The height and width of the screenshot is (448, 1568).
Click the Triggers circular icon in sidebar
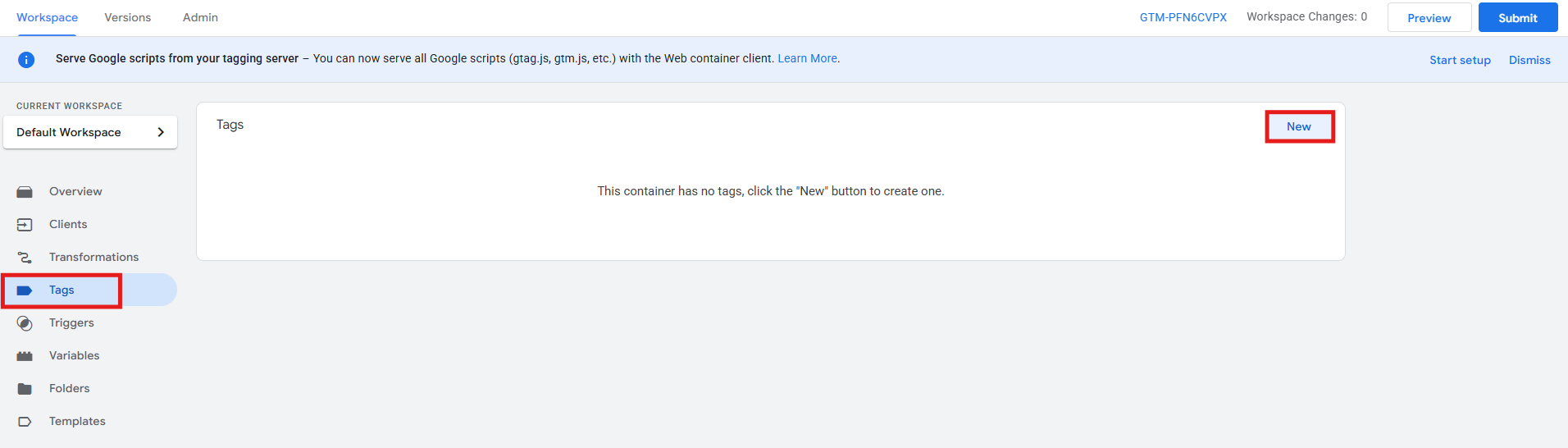25,323
